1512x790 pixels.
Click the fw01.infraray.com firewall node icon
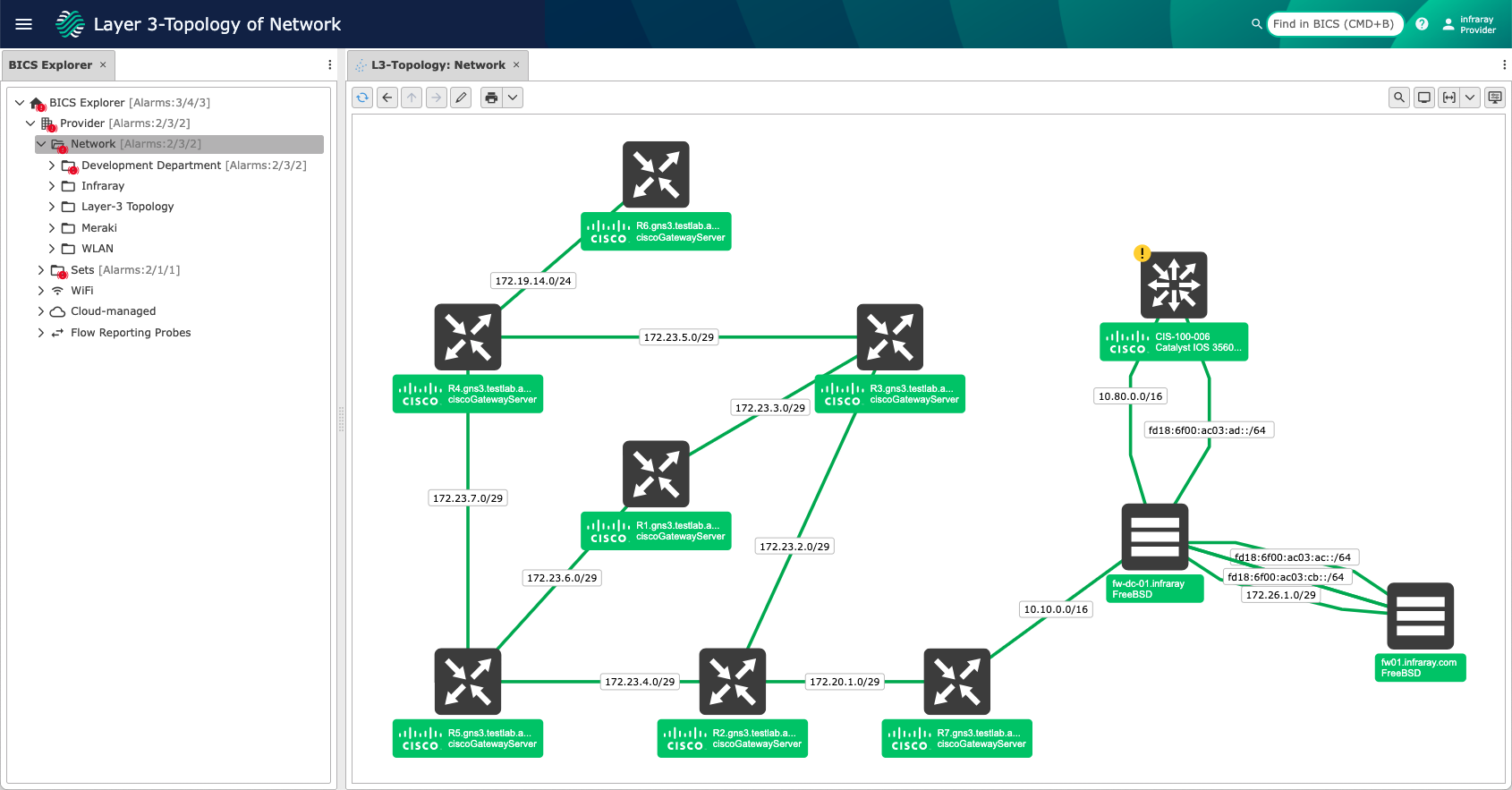click(1421, 616)
